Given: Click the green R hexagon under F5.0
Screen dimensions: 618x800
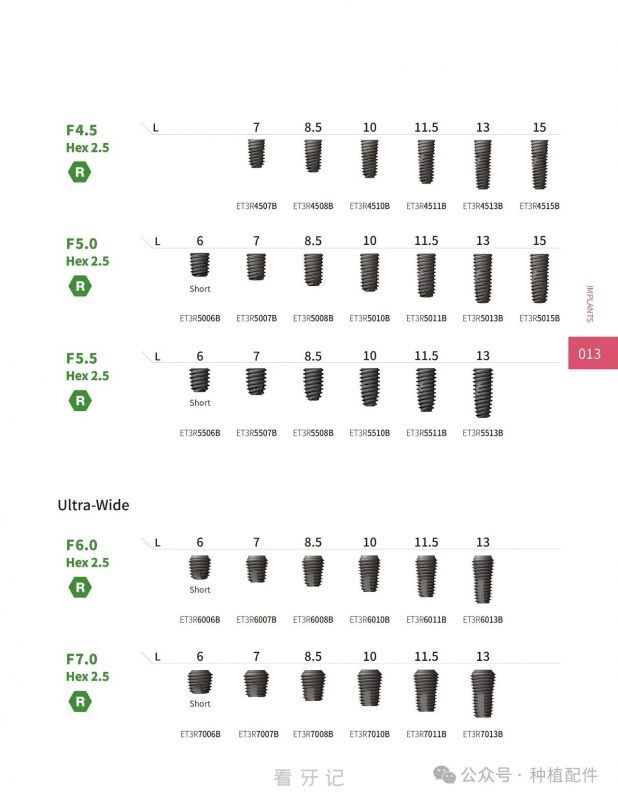Looking at the screenshot, I should point(80,286).
